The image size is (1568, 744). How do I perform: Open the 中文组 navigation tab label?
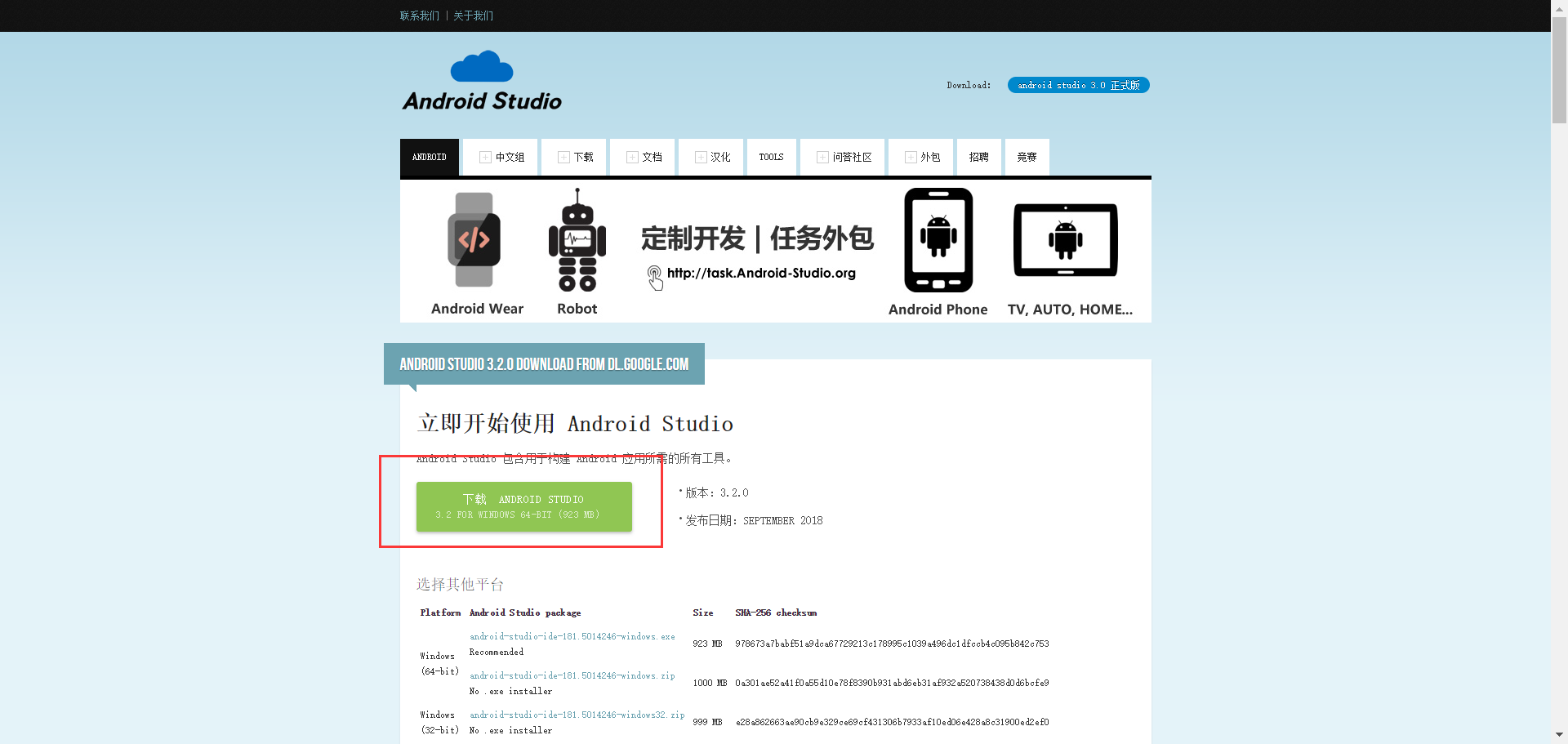510,157
